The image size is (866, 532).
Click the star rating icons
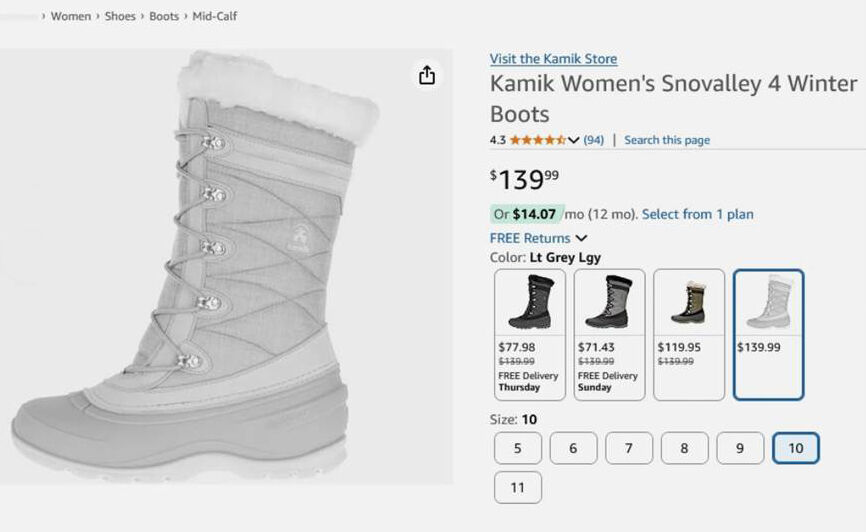[x=537, y=140]
